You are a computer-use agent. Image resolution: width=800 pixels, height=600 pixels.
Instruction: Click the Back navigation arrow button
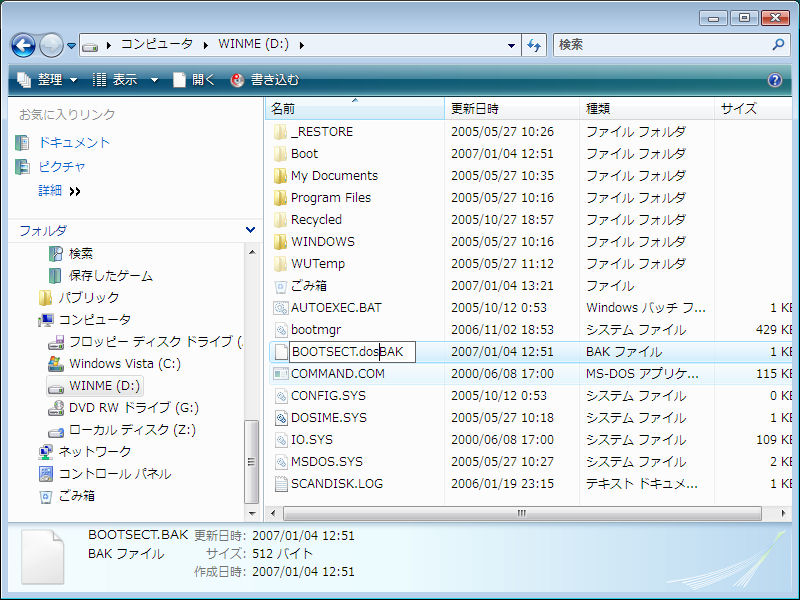click(23, 45)
